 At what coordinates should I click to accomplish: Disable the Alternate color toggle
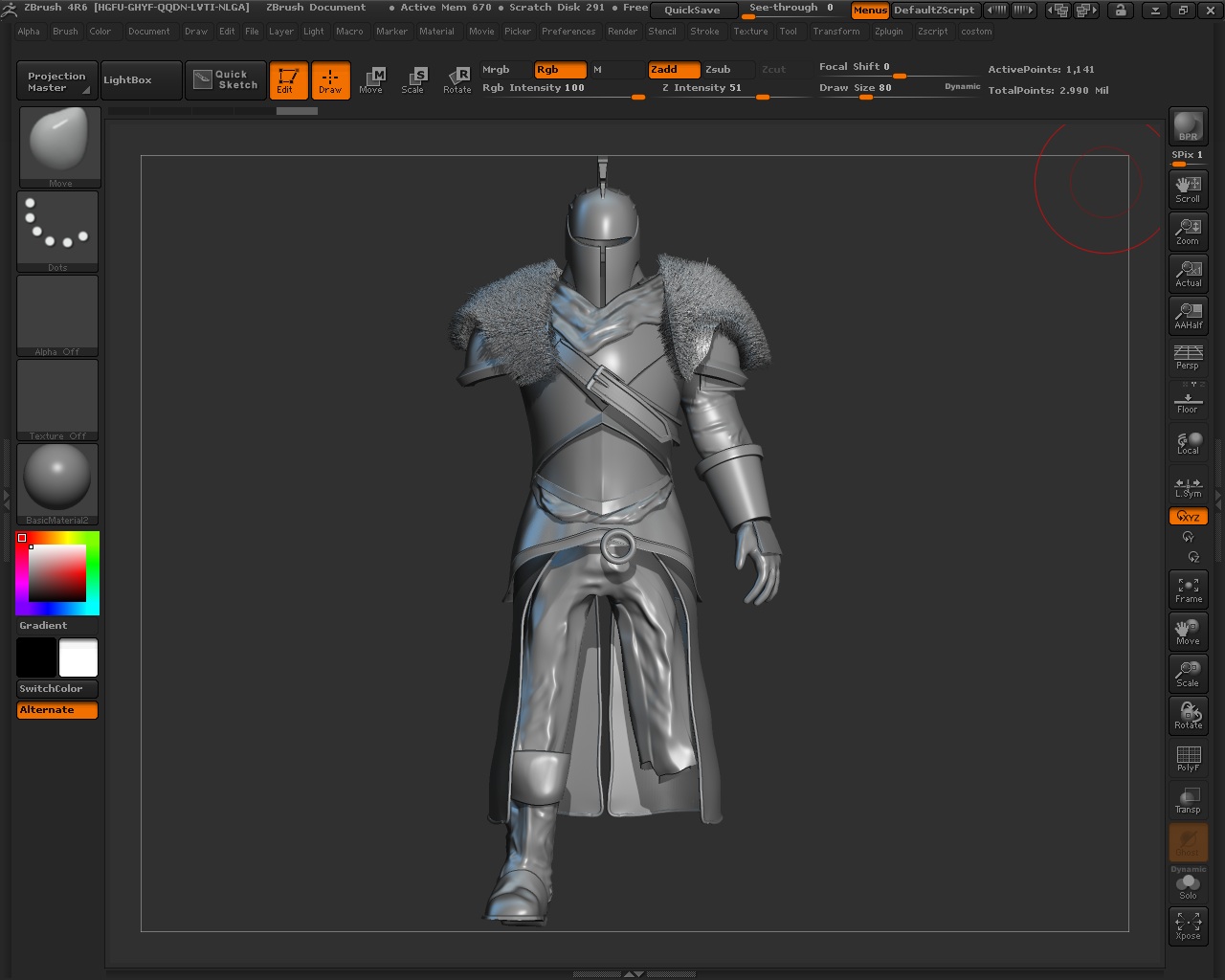(x=57, y=710)
